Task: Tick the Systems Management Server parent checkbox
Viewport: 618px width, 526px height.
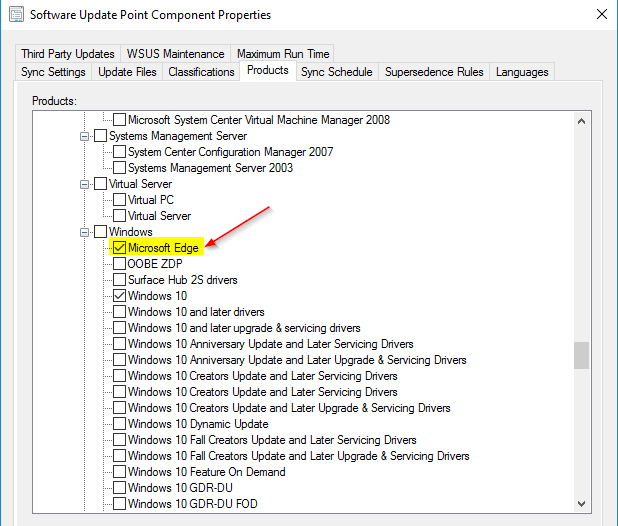Action: [x=101, y=136]
